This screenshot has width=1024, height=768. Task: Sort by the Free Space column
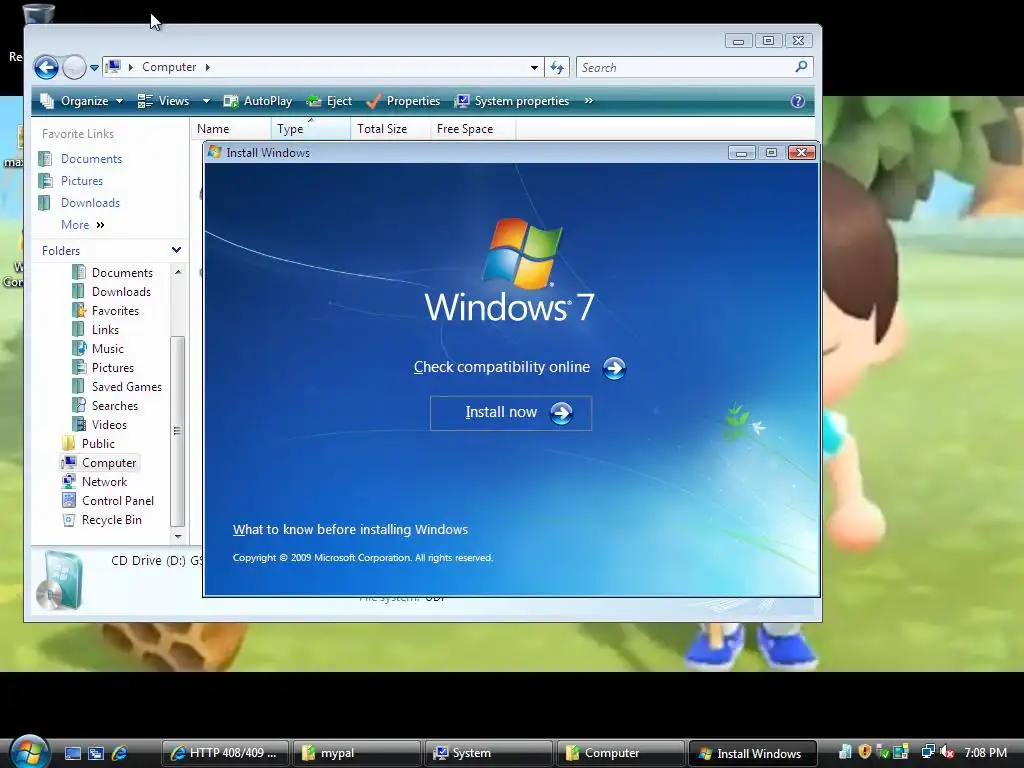(473, 129)
